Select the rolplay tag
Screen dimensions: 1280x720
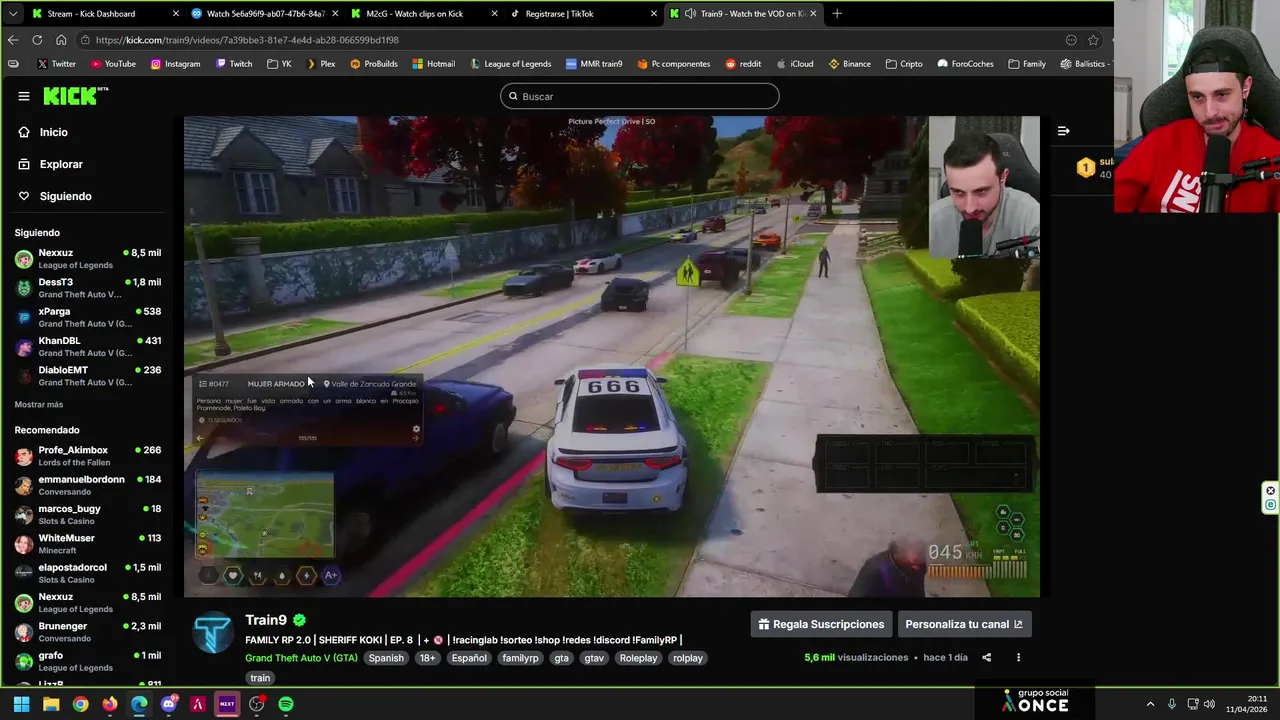point(688,658)
